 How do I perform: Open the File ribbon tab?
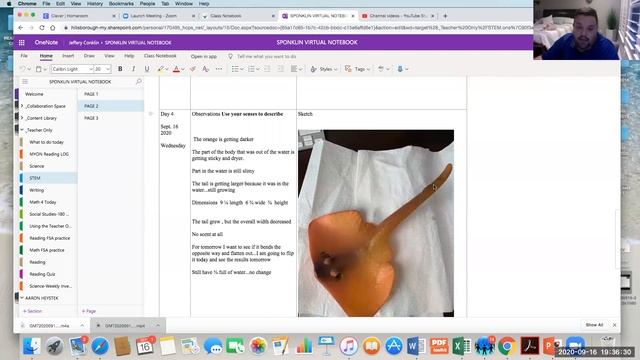point(24,56)
